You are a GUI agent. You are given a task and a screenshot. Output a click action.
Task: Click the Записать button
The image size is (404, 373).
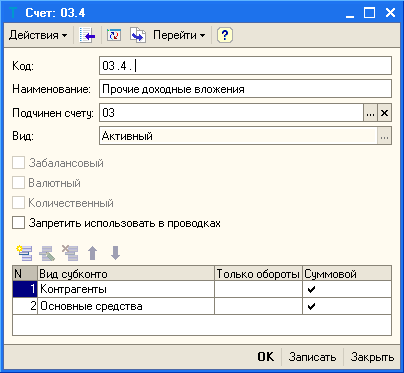[312, 357]
